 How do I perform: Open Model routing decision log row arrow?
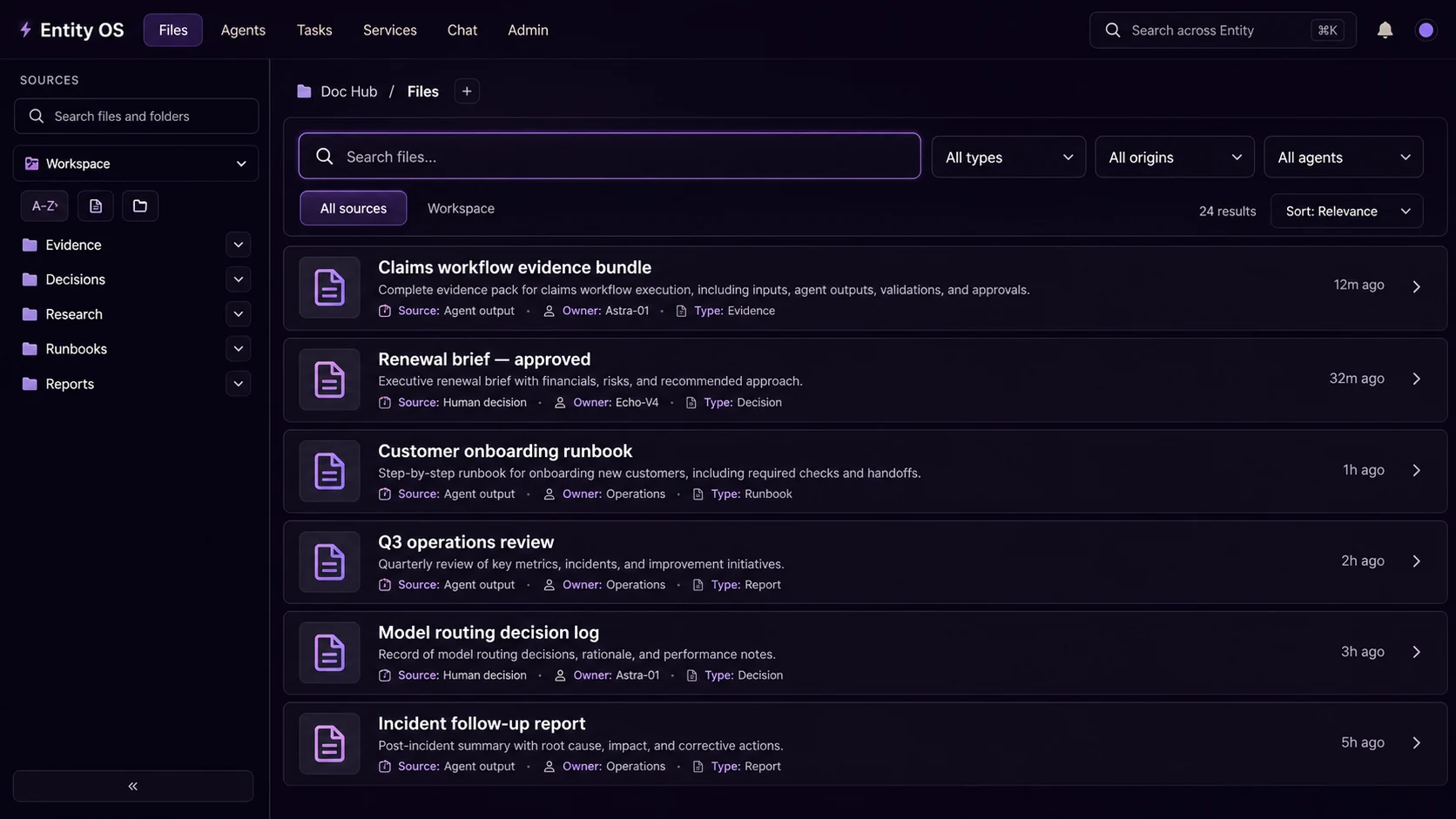click(x=1416, y=652)
